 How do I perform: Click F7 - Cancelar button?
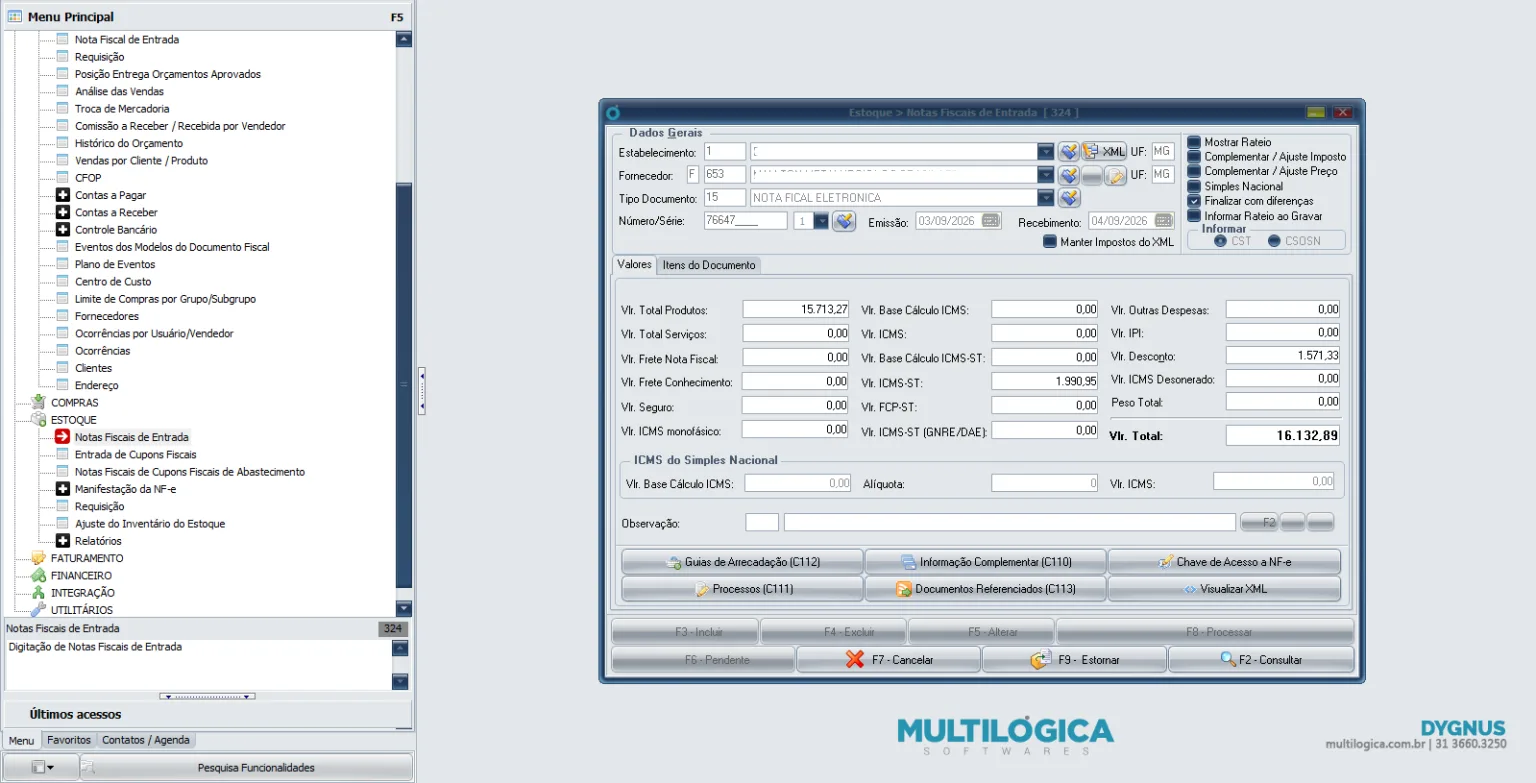889,660
